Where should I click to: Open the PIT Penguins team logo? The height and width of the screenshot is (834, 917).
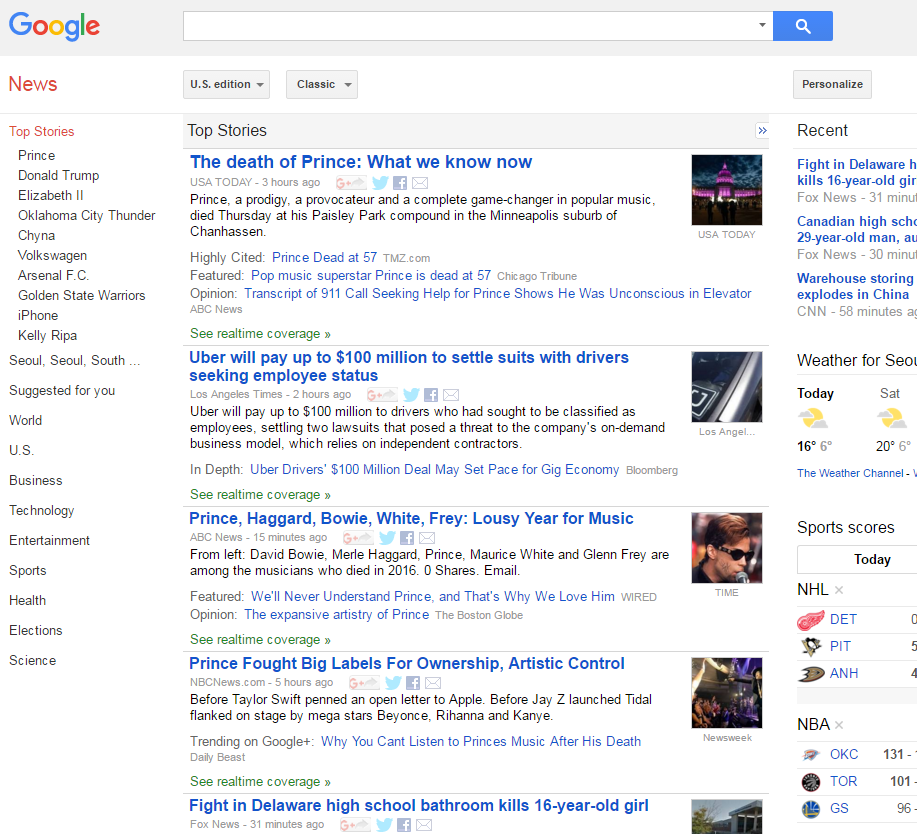pos(811,646)
